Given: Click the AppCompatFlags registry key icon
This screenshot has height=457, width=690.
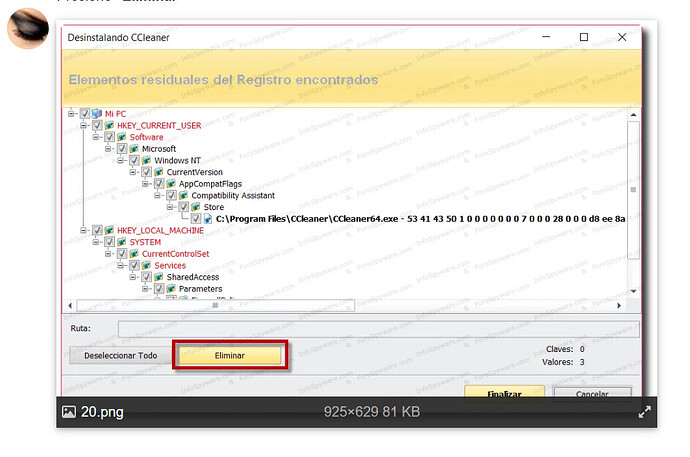Looking at the screenshot, I should pos(171,183).
